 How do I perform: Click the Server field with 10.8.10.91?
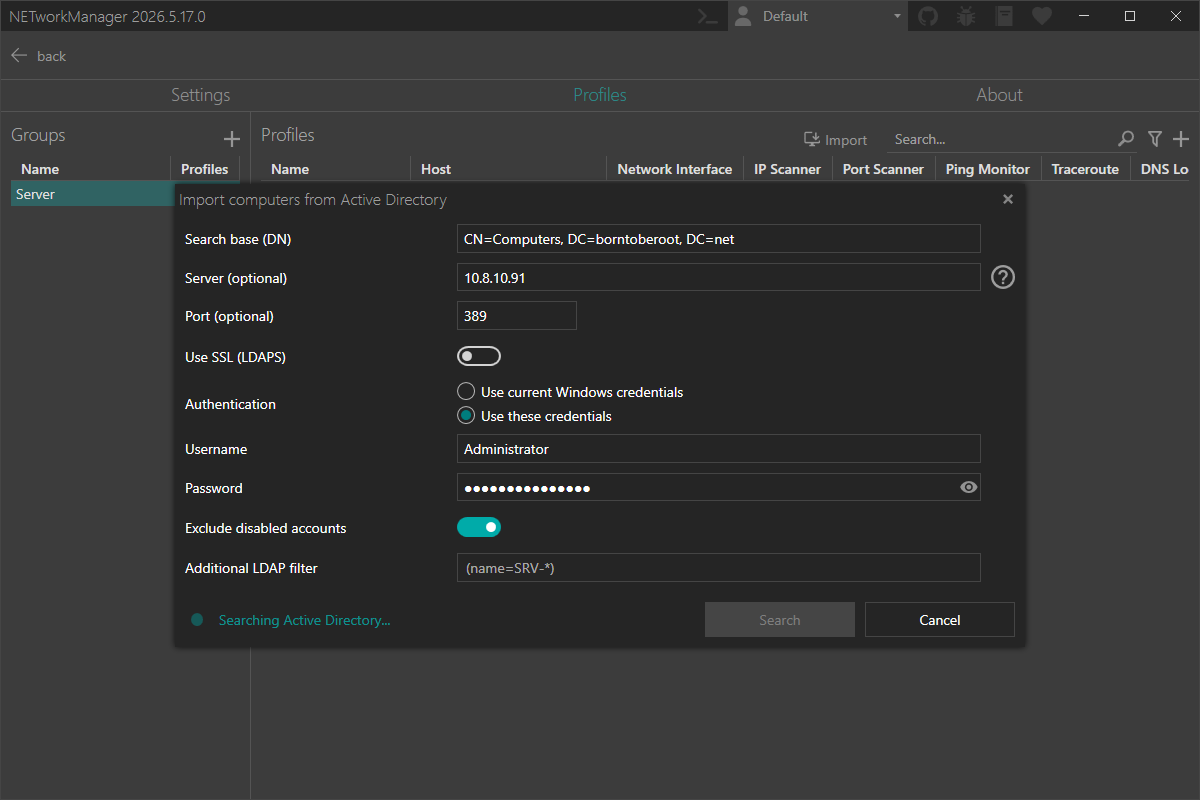pyautogui.click(x=719, y=277)
